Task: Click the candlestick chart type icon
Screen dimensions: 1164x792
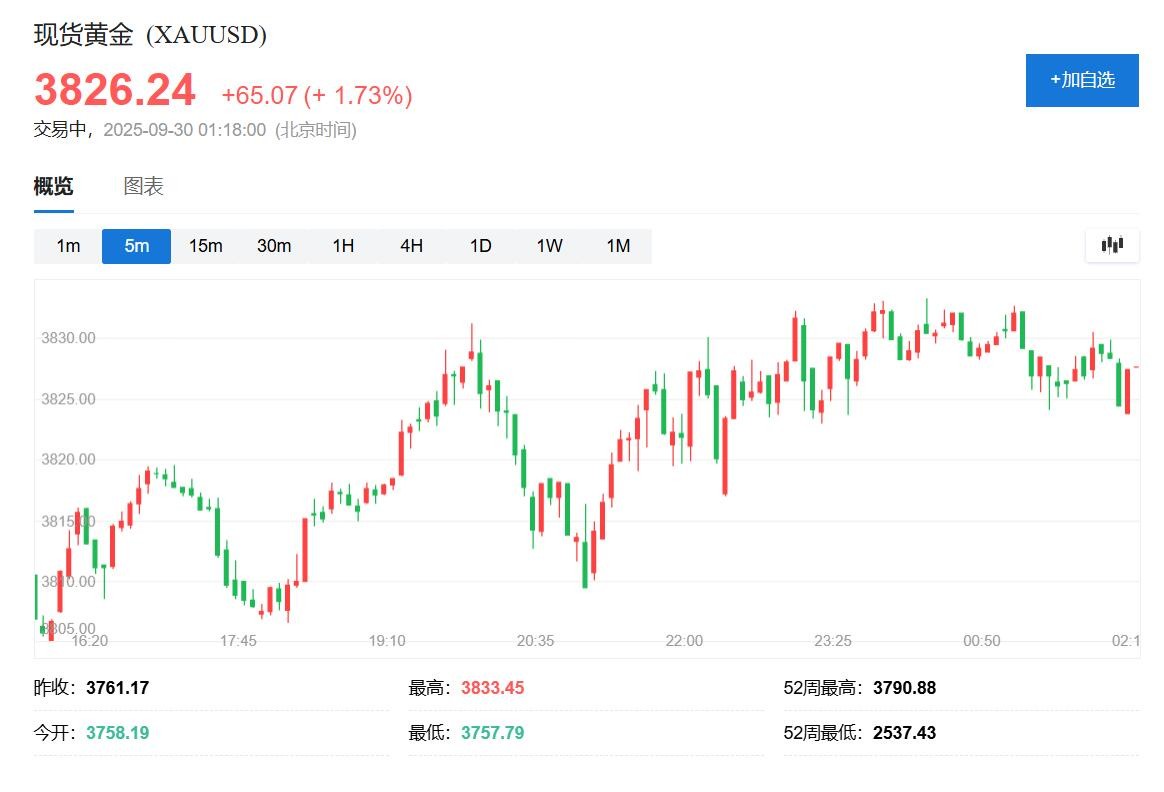Action: tap(1112, 245)
